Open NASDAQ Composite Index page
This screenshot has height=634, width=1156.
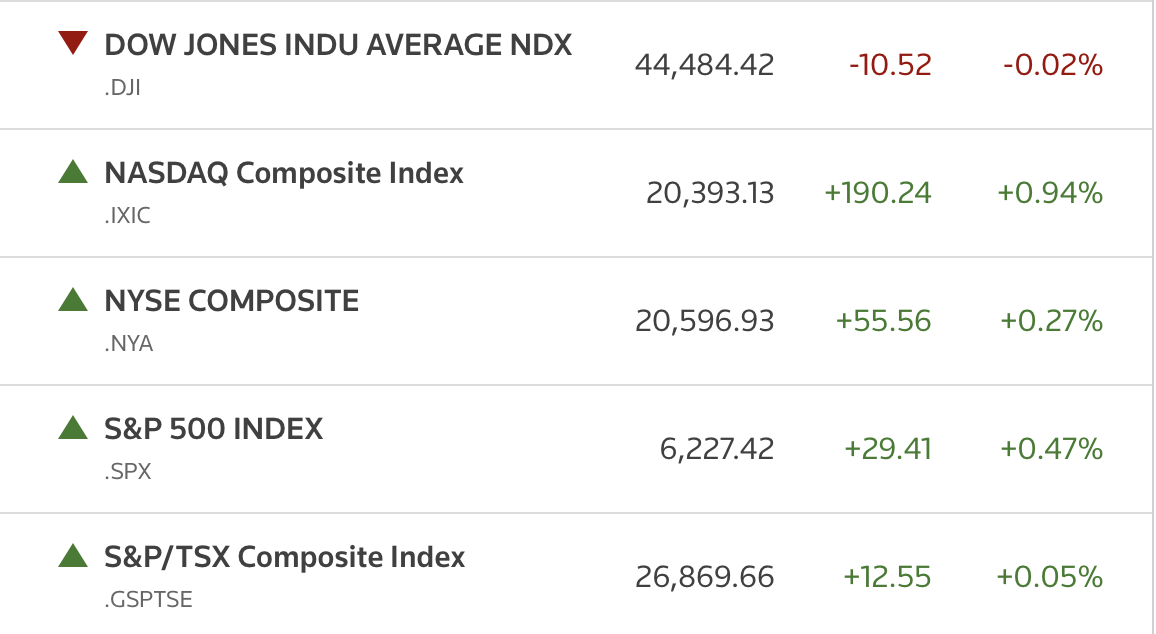click(x=284, y=173)
